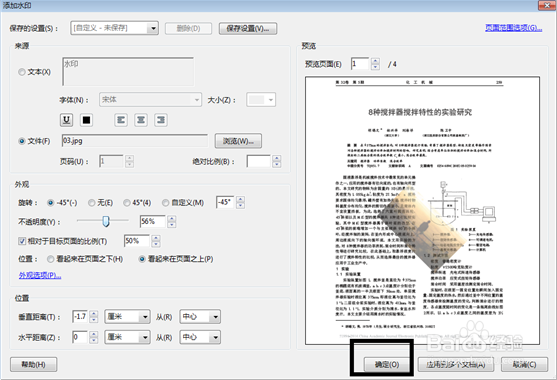The width and height of the screenshot is (557, 380).
Task: Select the 文本(X) text source radio button
Action: point(22,72)
